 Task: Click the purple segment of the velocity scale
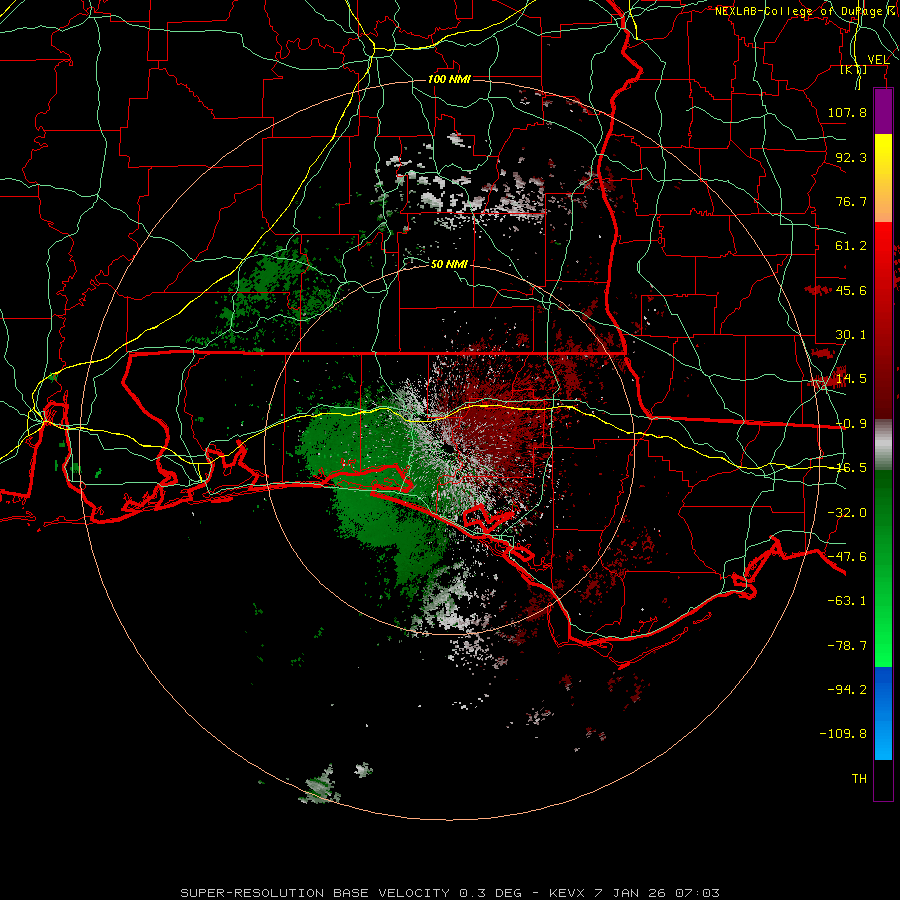[883, 111]
